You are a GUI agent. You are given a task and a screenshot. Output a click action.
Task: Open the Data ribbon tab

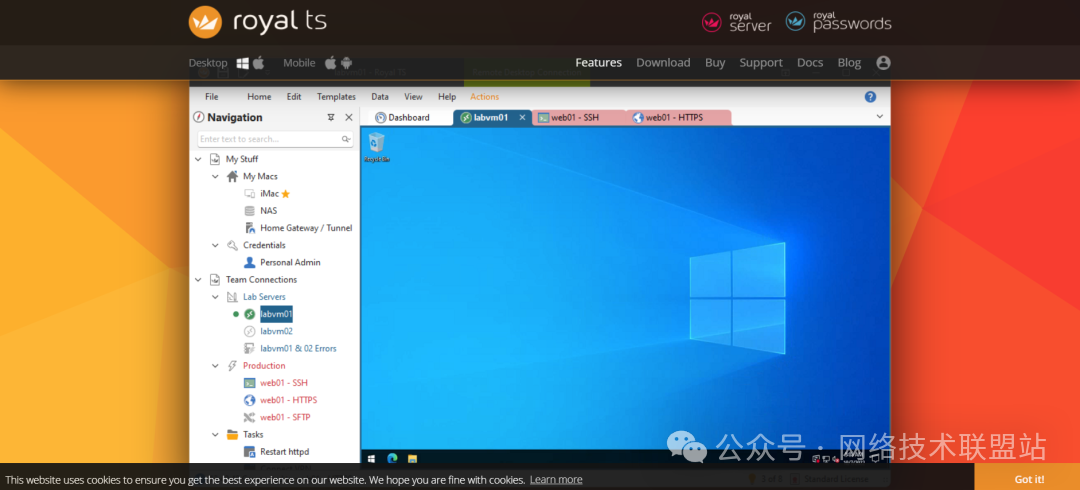tap(380, 97)
